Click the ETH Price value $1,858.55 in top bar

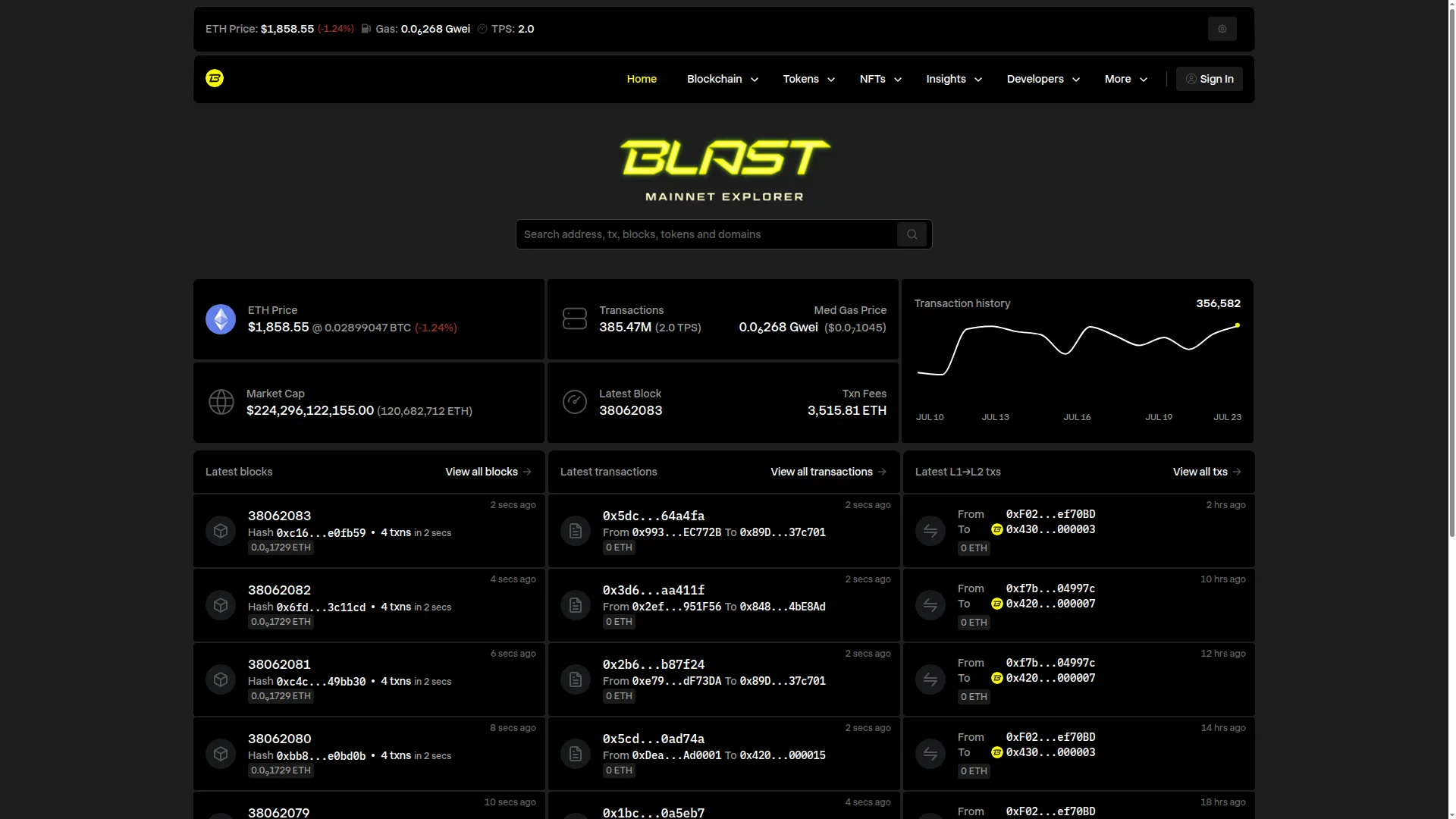coord(287,29)
